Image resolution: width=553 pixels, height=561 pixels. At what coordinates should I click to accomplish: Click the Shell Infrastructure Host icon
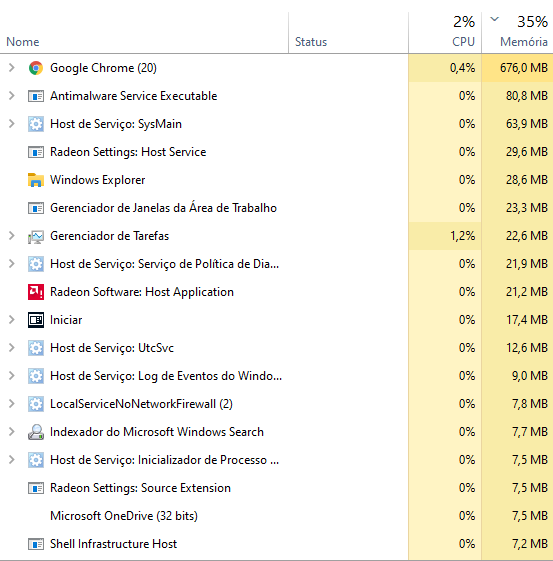click(x=36, y=544)
